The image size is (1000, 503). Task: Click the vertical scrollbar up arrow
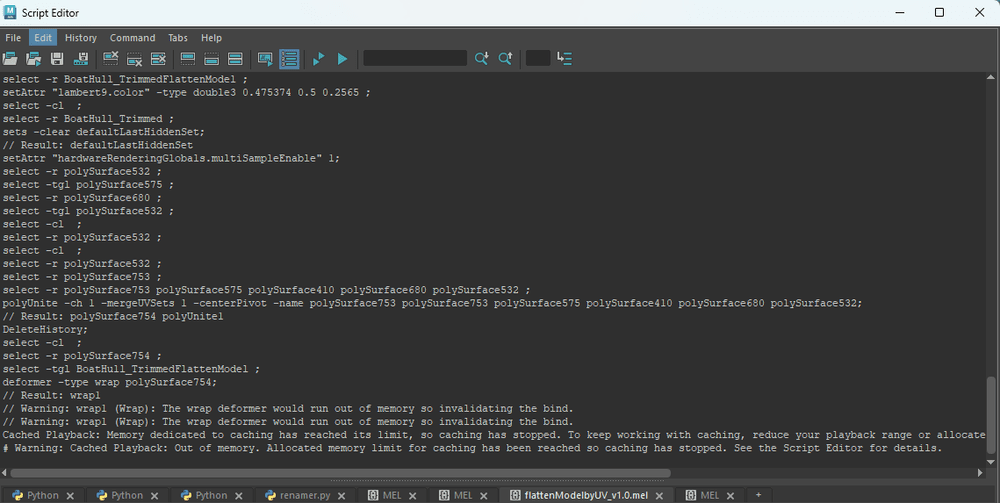[990, 77]
